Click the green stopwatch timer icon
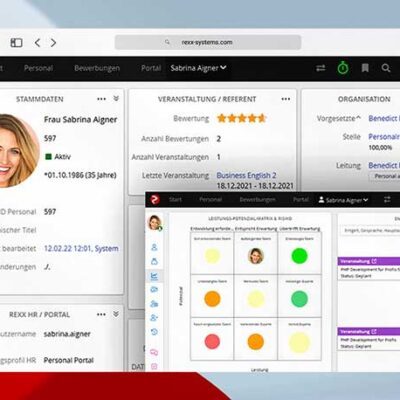Screen dimensions: 400x400 (343, 68)
